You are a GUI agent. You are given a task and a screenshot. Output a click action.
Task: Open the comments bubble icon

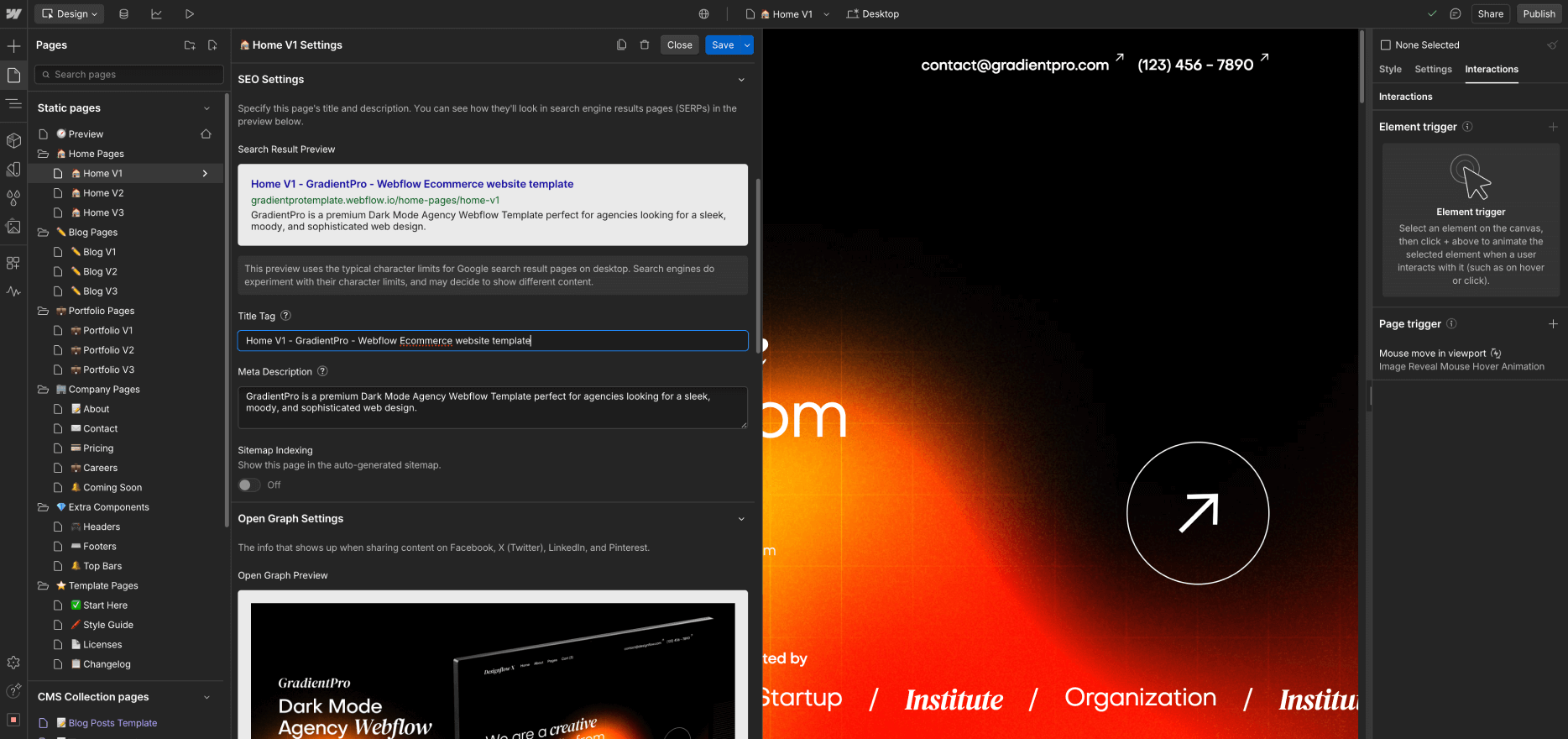coord(1456,13)
